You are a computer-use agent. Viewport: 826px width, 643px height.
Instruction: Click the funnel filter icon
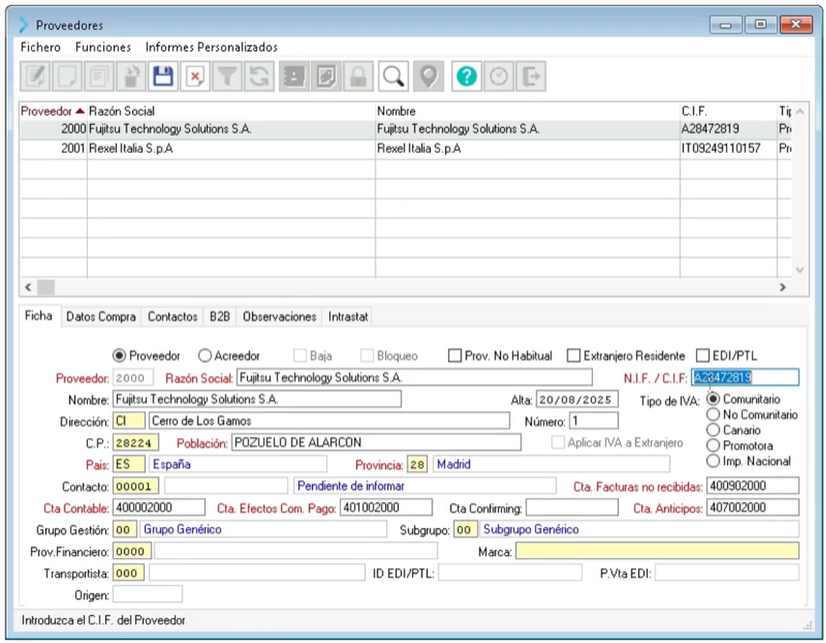[228, 77]
